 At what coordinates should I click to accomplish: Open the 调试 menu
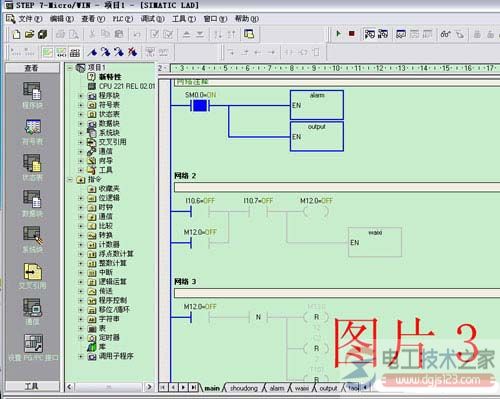[x=152, y=19]
